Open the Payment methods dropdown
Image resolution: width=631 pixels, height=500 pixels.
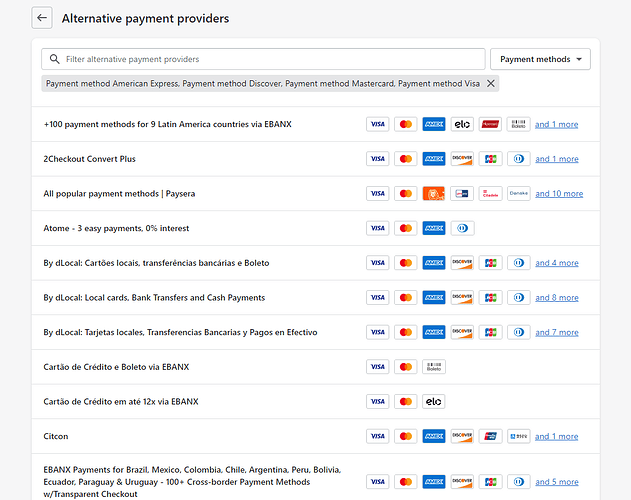[540, 60]
